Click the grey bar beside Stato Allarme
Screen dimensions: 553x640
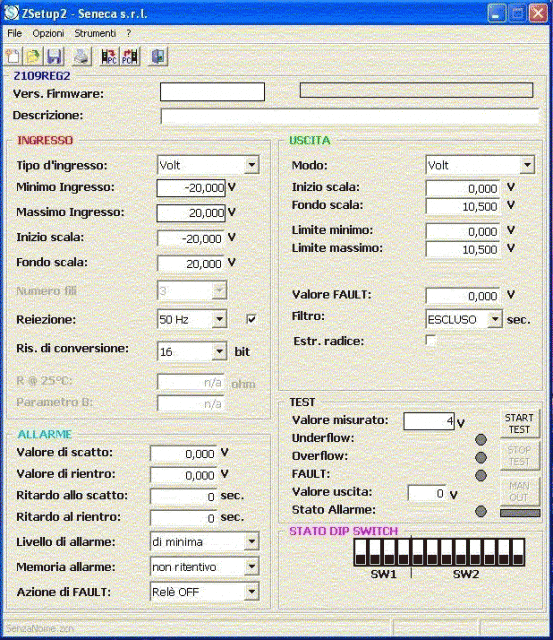(520, 513)
